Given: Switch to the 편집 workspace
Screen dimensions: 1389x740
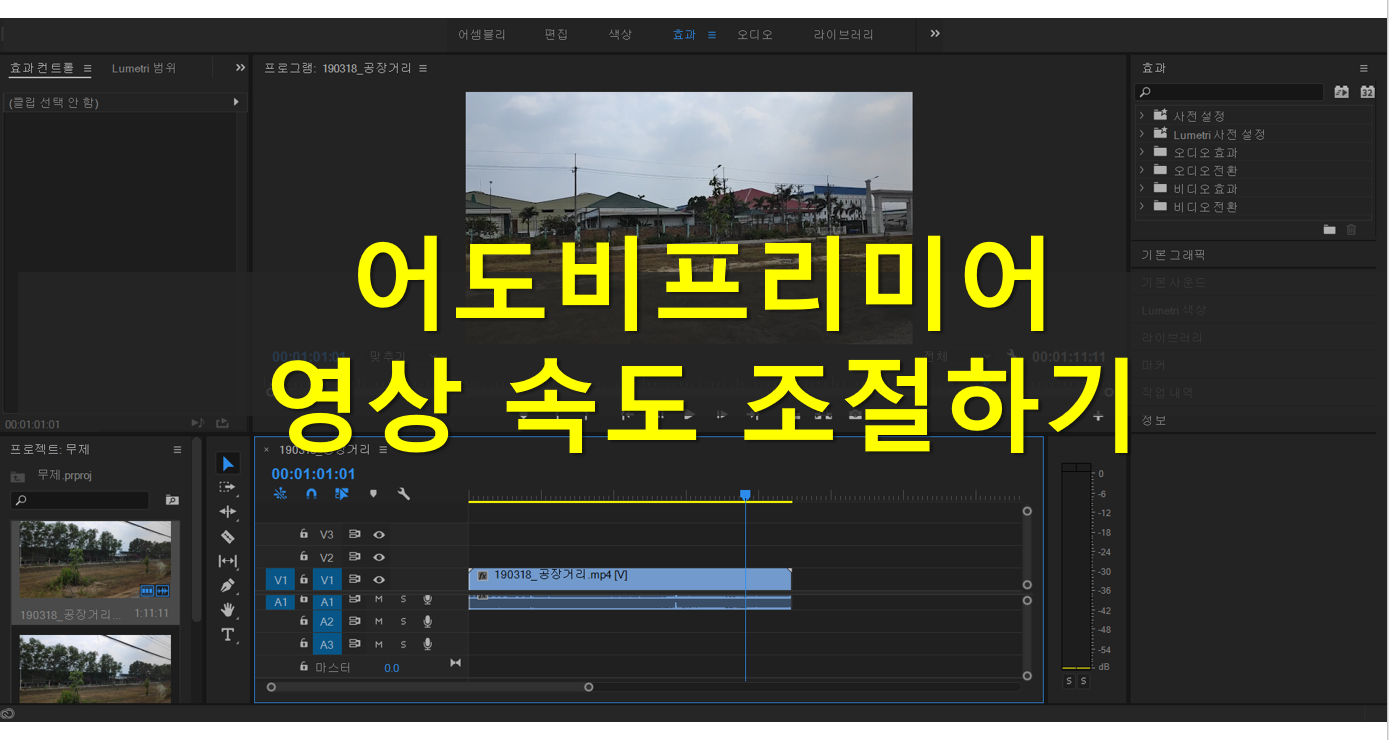Looking at the screenshot, I should pos(556,34).
